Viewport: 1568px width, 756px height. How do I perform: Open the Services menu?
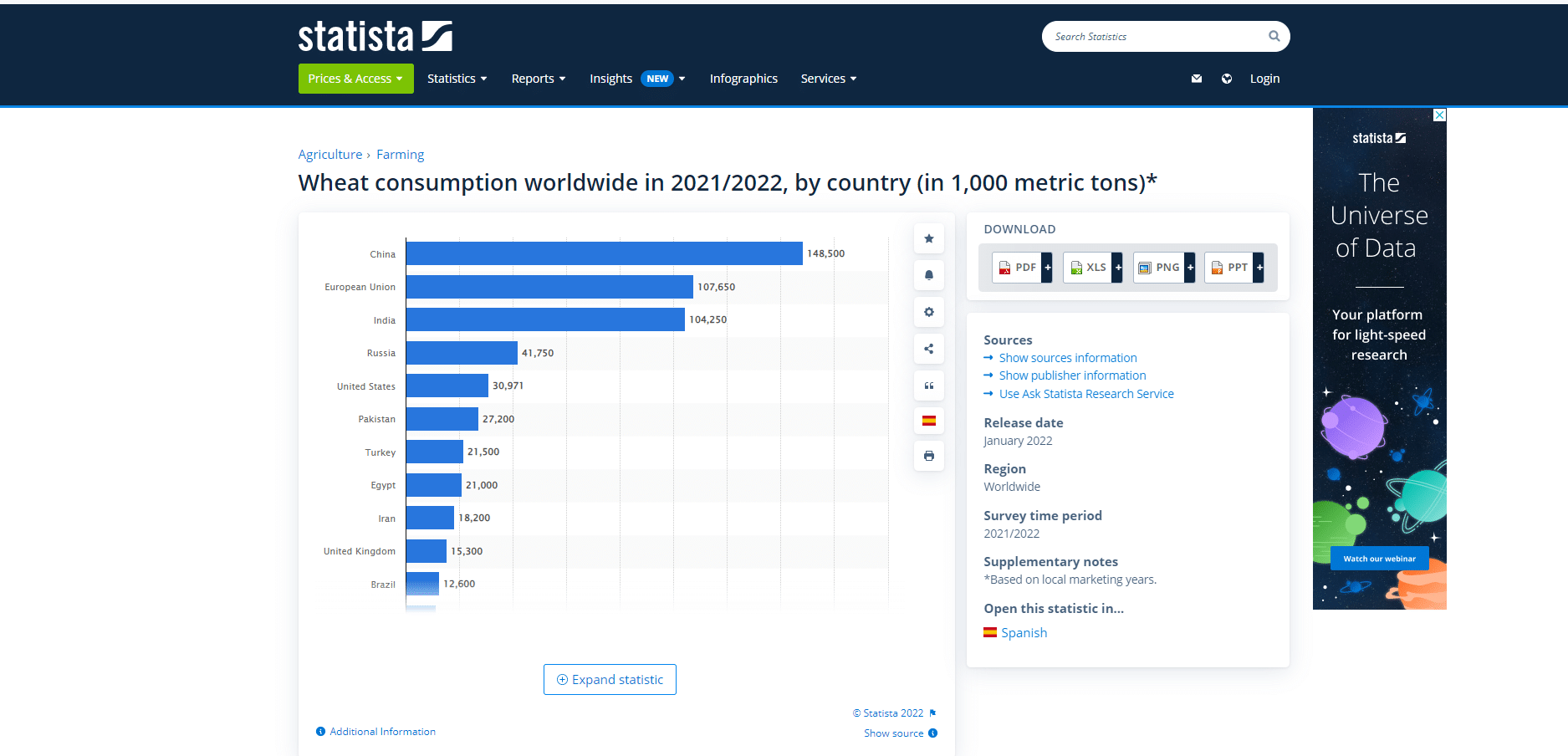coord(828,79)
